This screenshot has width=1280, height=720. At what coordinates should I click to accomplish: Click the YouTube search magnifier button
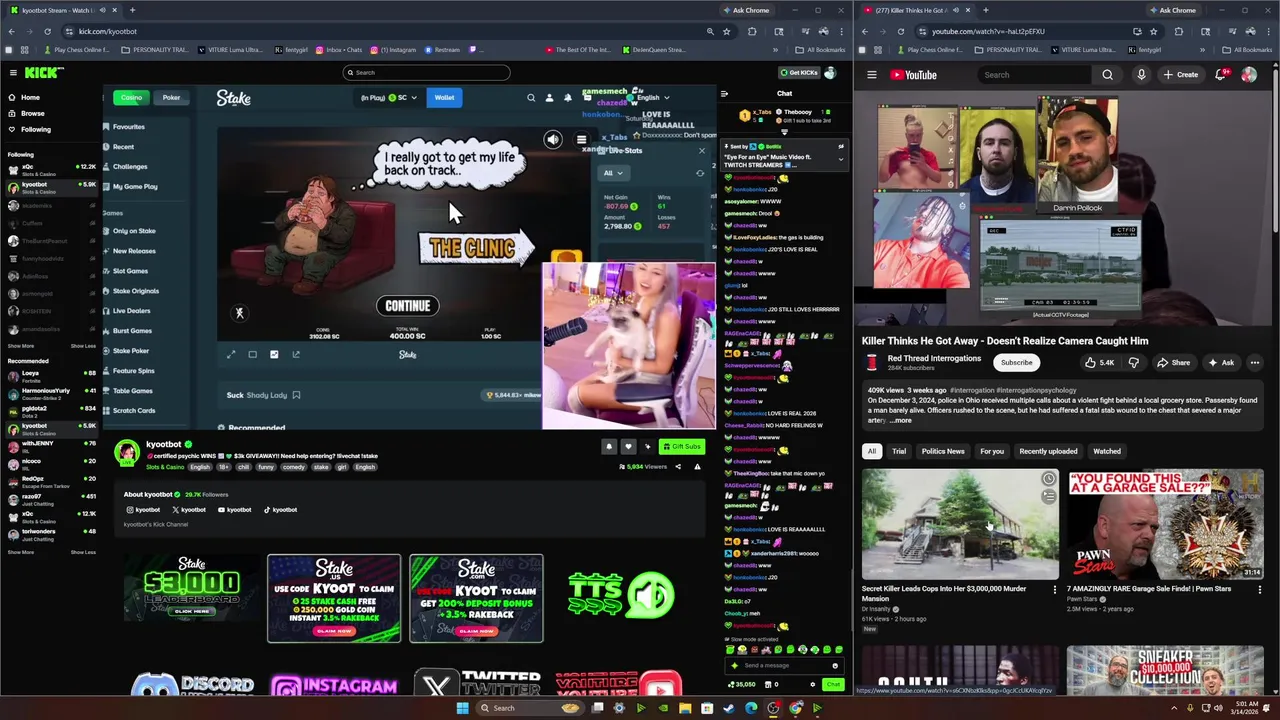[1107, 75]
